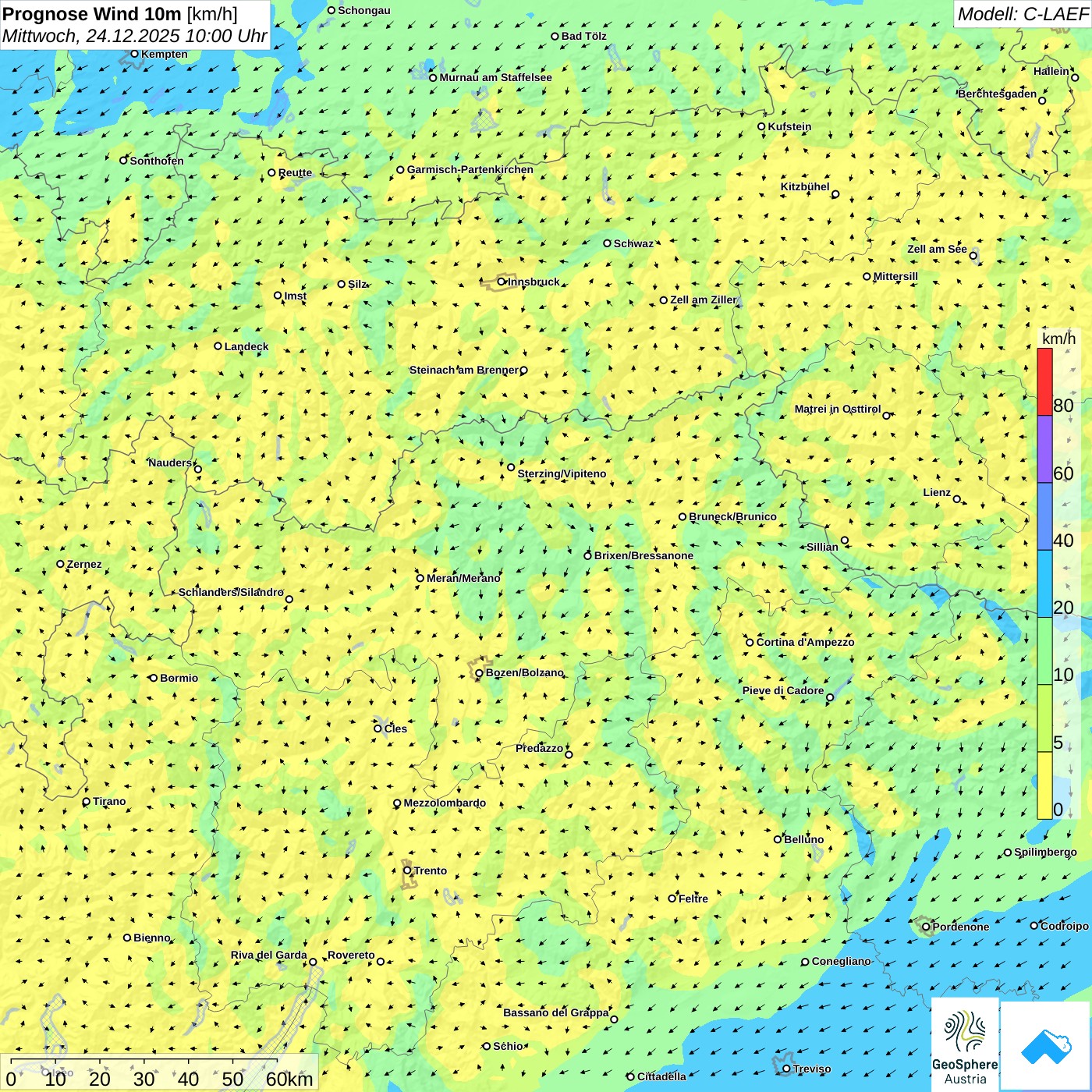Click the "Landeck" city label
Screen dimensions: 1092x1092
pyautogui.click(x=246, y=346)
